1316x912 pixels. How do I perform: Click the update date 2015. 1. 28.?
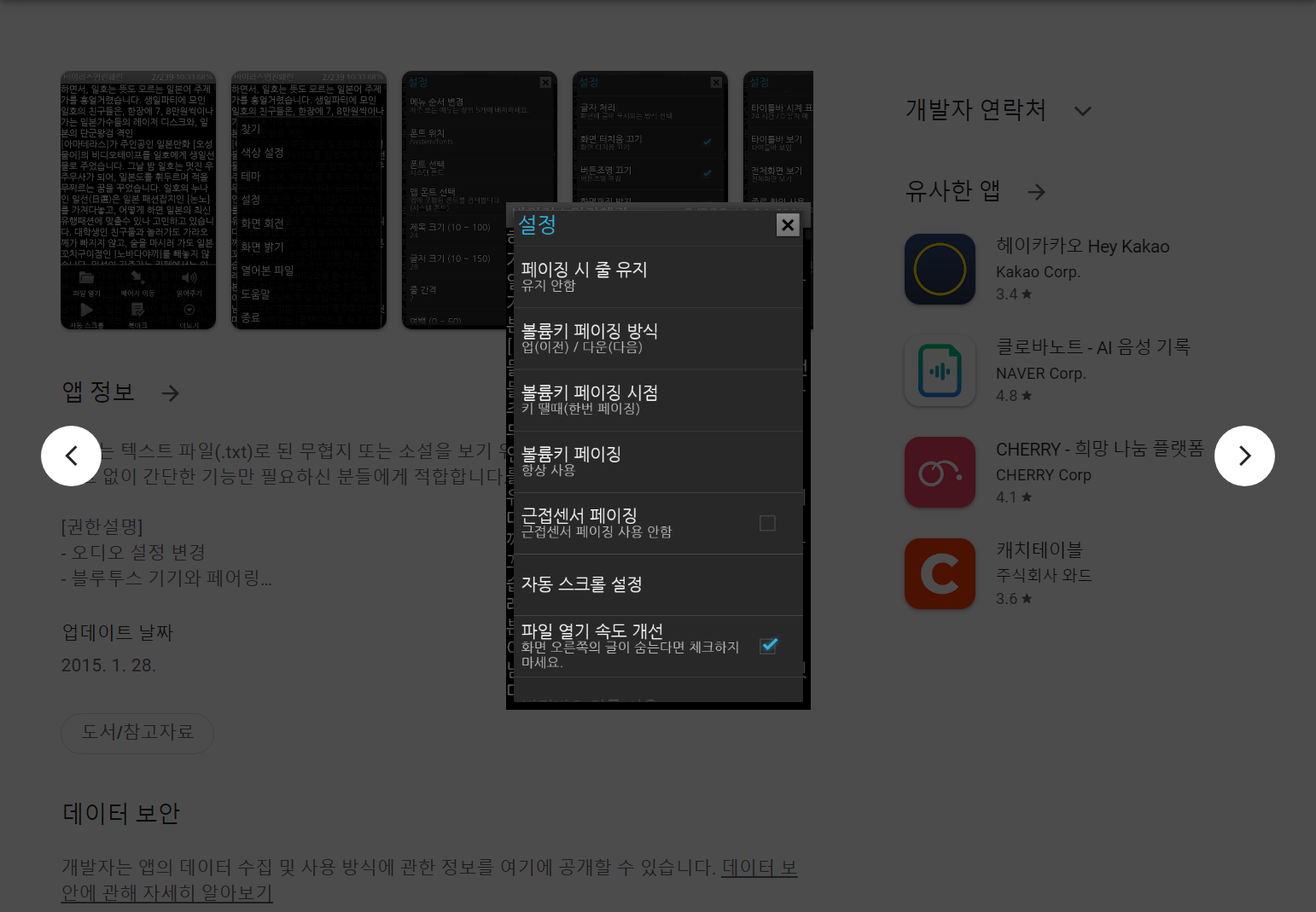[x=108, y=665]
